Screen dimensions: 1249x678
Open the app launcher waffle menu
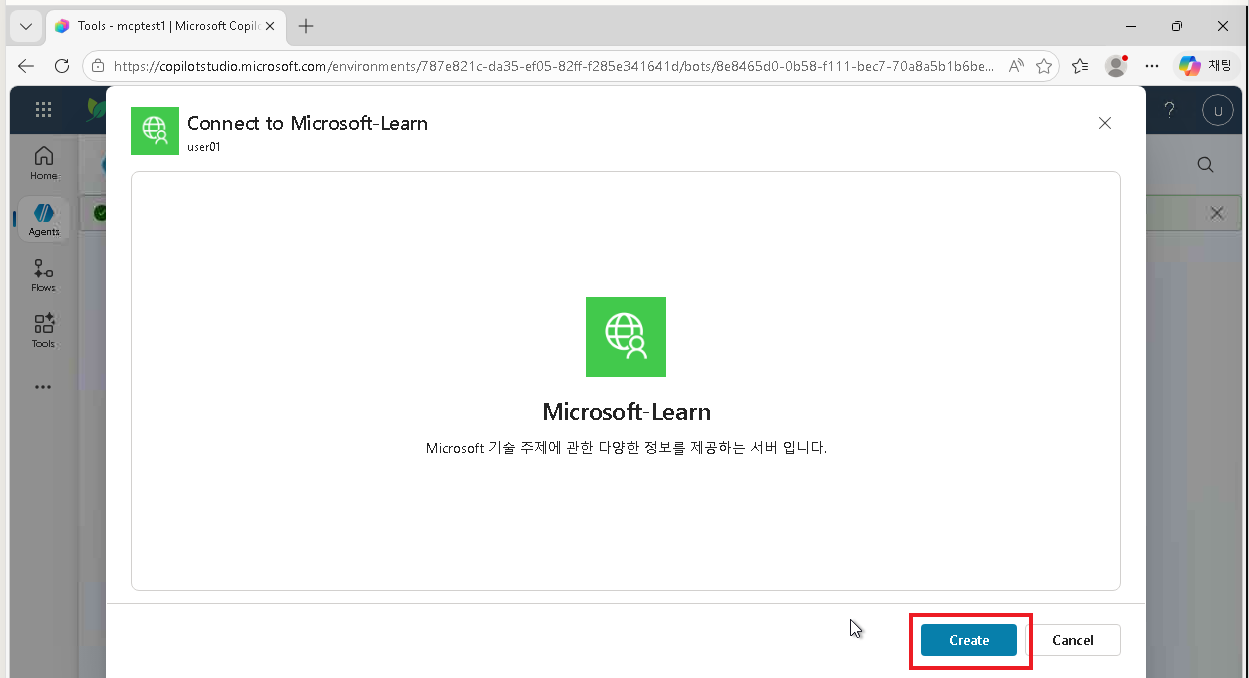click(43, 110)
